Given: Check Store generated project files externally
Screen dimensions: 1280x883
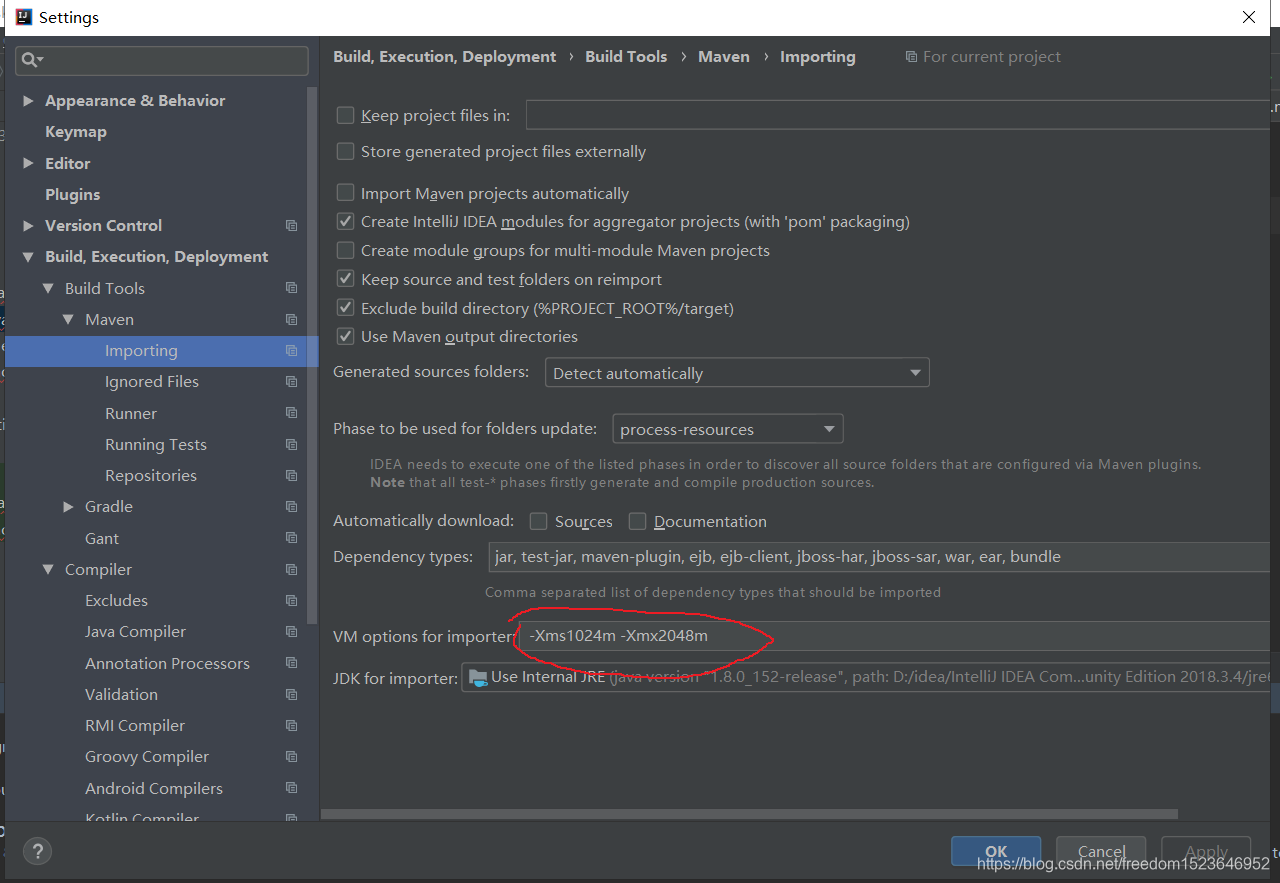Looking at the screenshot, I should (346, 152).
